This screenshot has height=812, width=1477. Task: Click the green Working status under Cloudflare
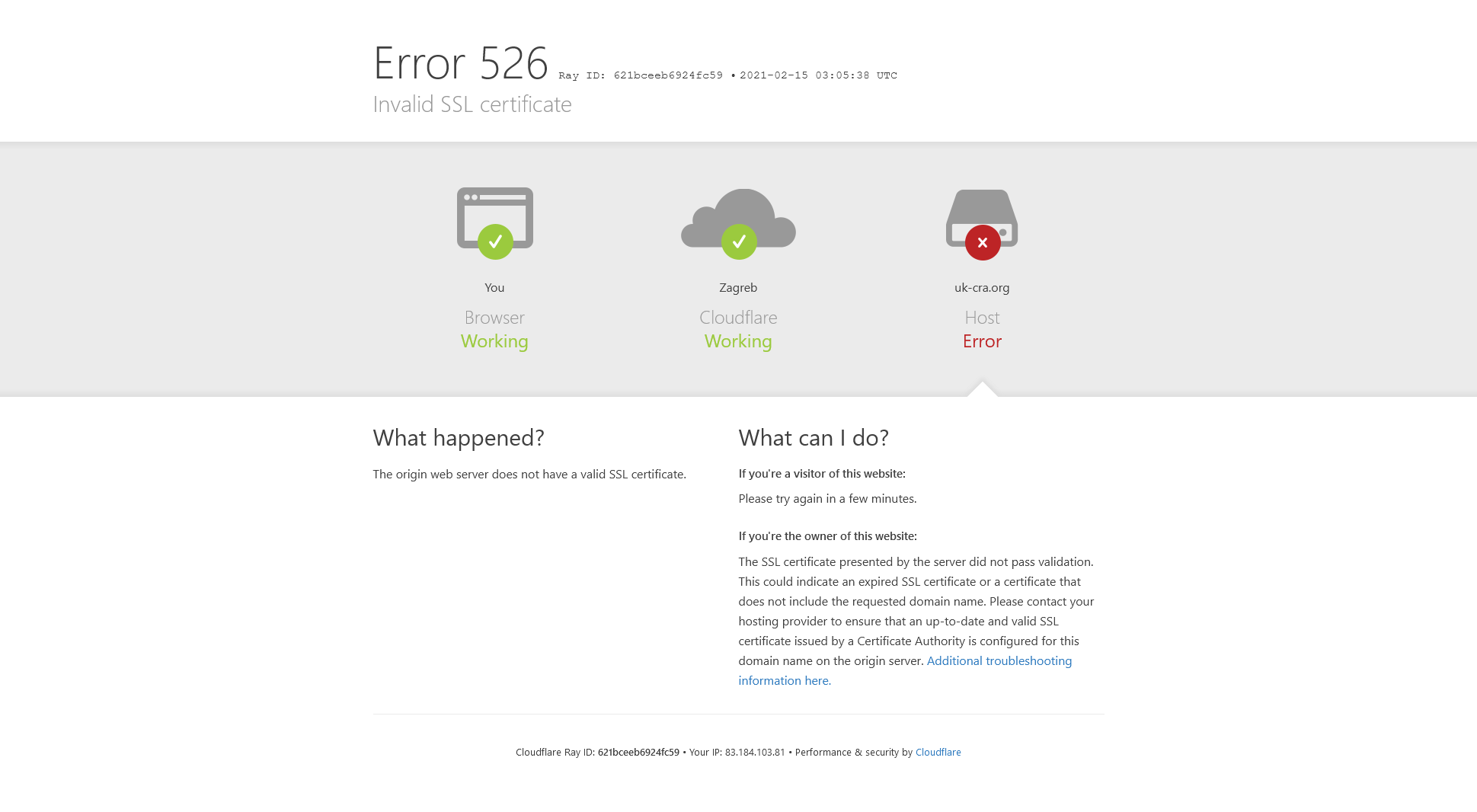(738, 341)
